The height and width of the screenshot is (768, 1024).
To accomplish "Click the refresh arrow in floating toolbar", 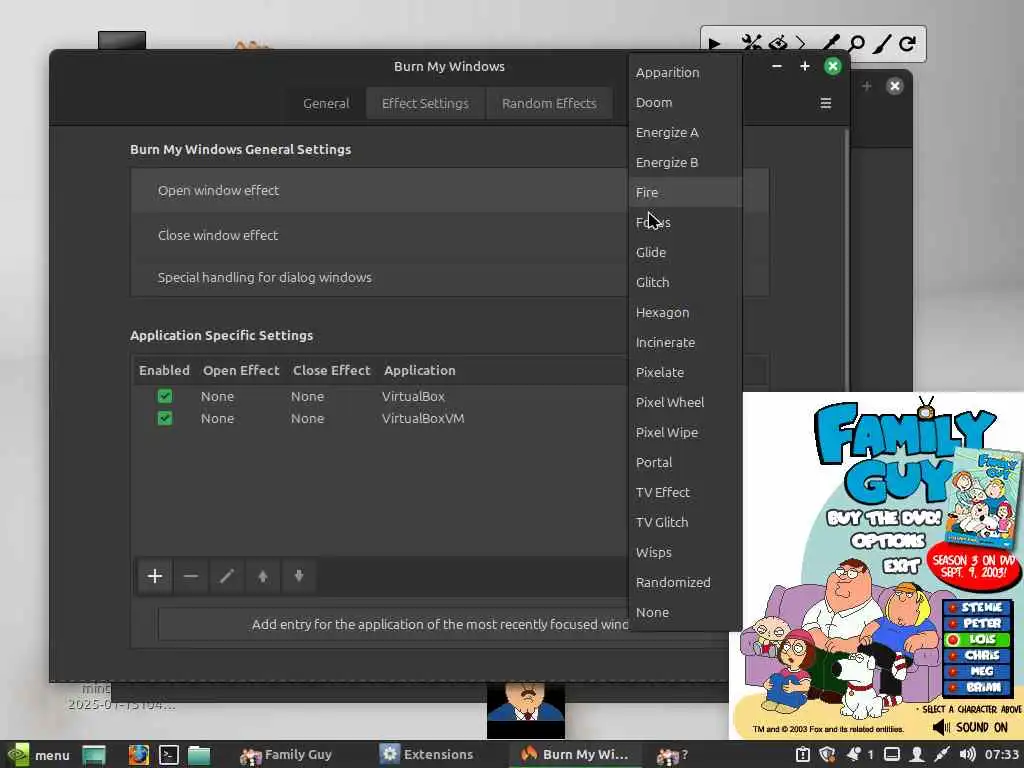I will 907,44.
